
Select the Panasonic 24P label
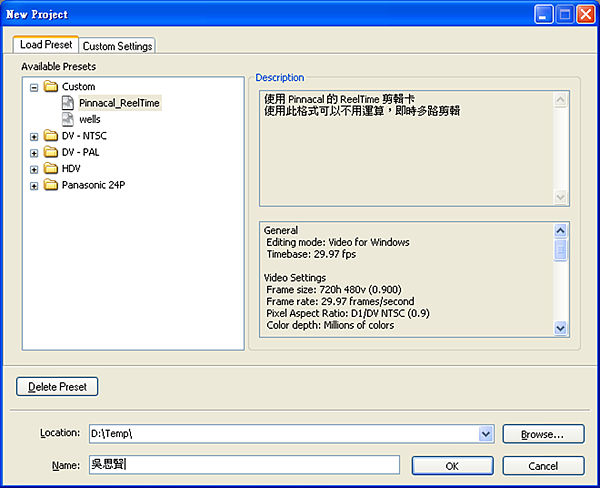click(x=93, y=185)
